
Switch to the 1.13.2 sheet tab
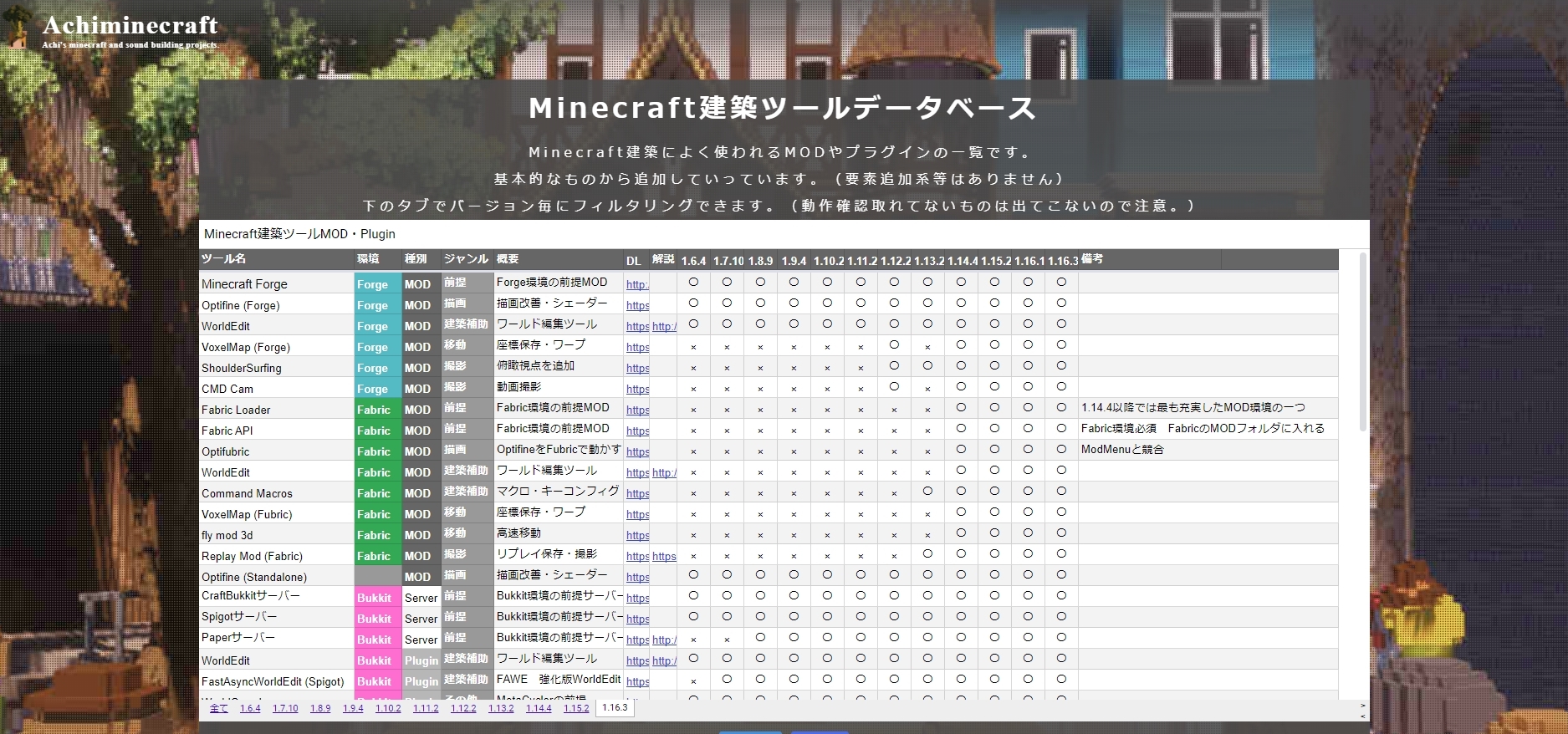501,708
